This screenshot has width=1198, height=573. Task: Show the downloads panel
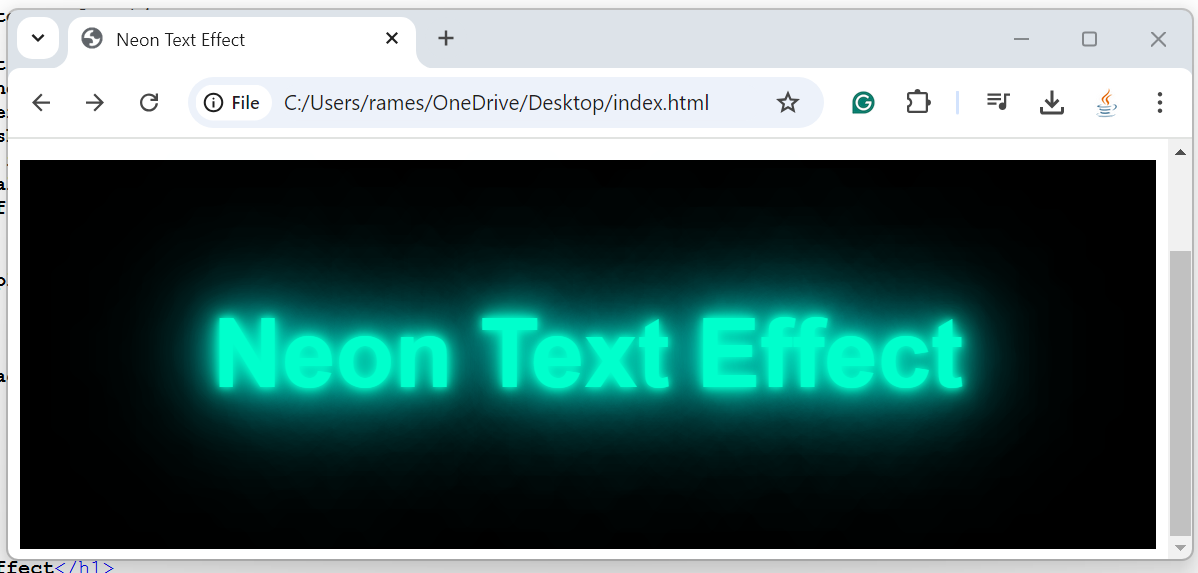(x=1052, y=102)
